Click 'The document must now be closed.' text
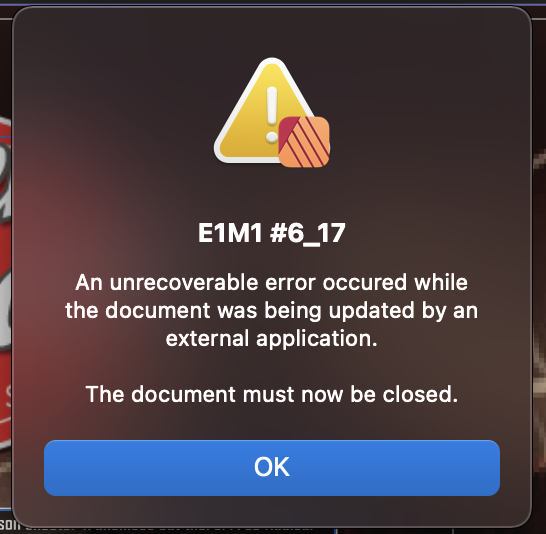 272,394
